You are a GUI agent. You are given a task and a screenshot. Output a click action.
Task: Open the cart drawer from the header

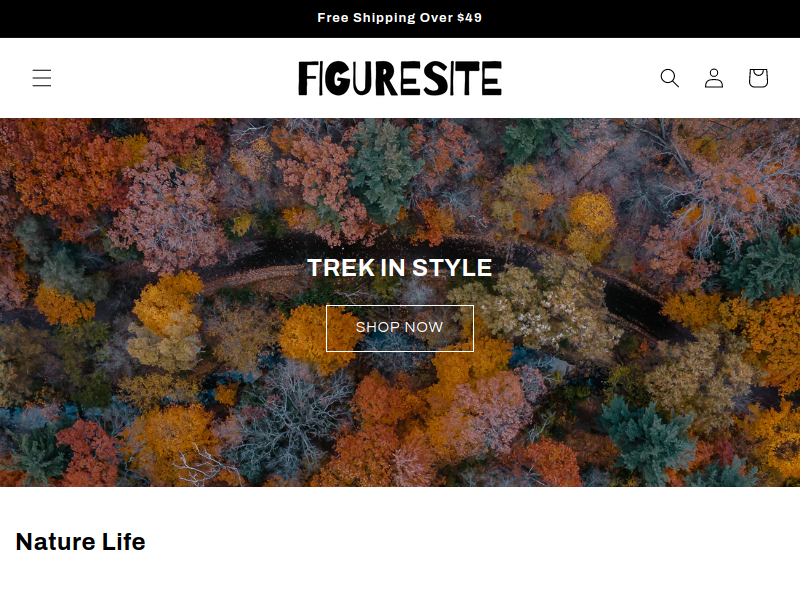tap(758, 78)
